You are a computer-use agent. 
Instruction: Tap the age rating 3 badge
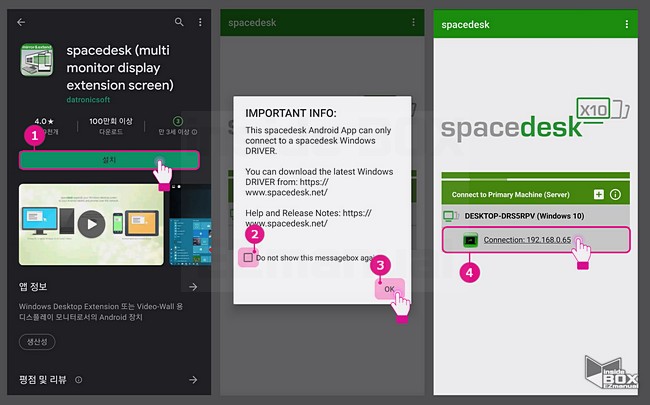pyautogui.click(x=178, y=121)
